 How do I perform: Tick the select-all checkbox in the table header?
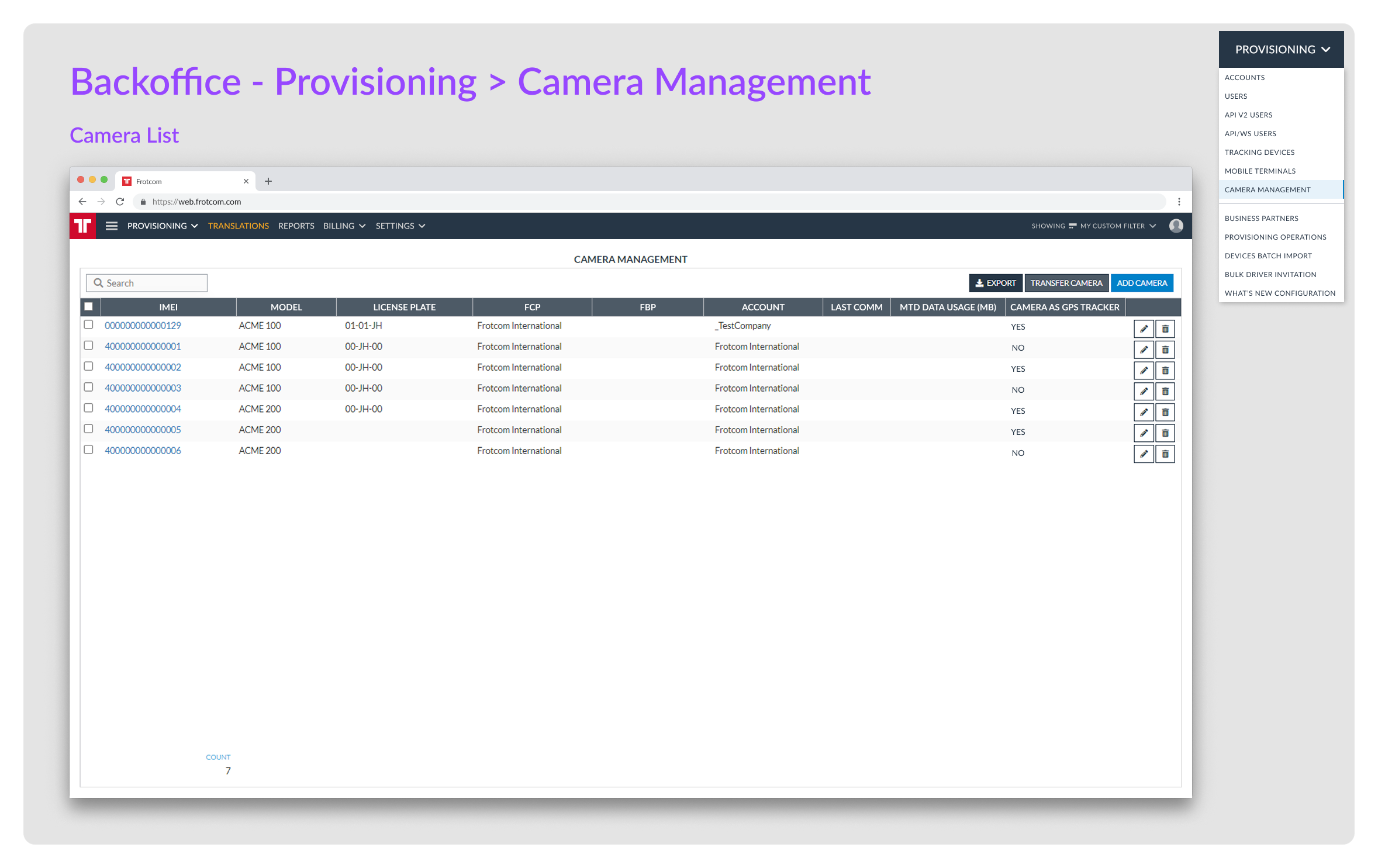pyautogui.click(x=88, y=306)
